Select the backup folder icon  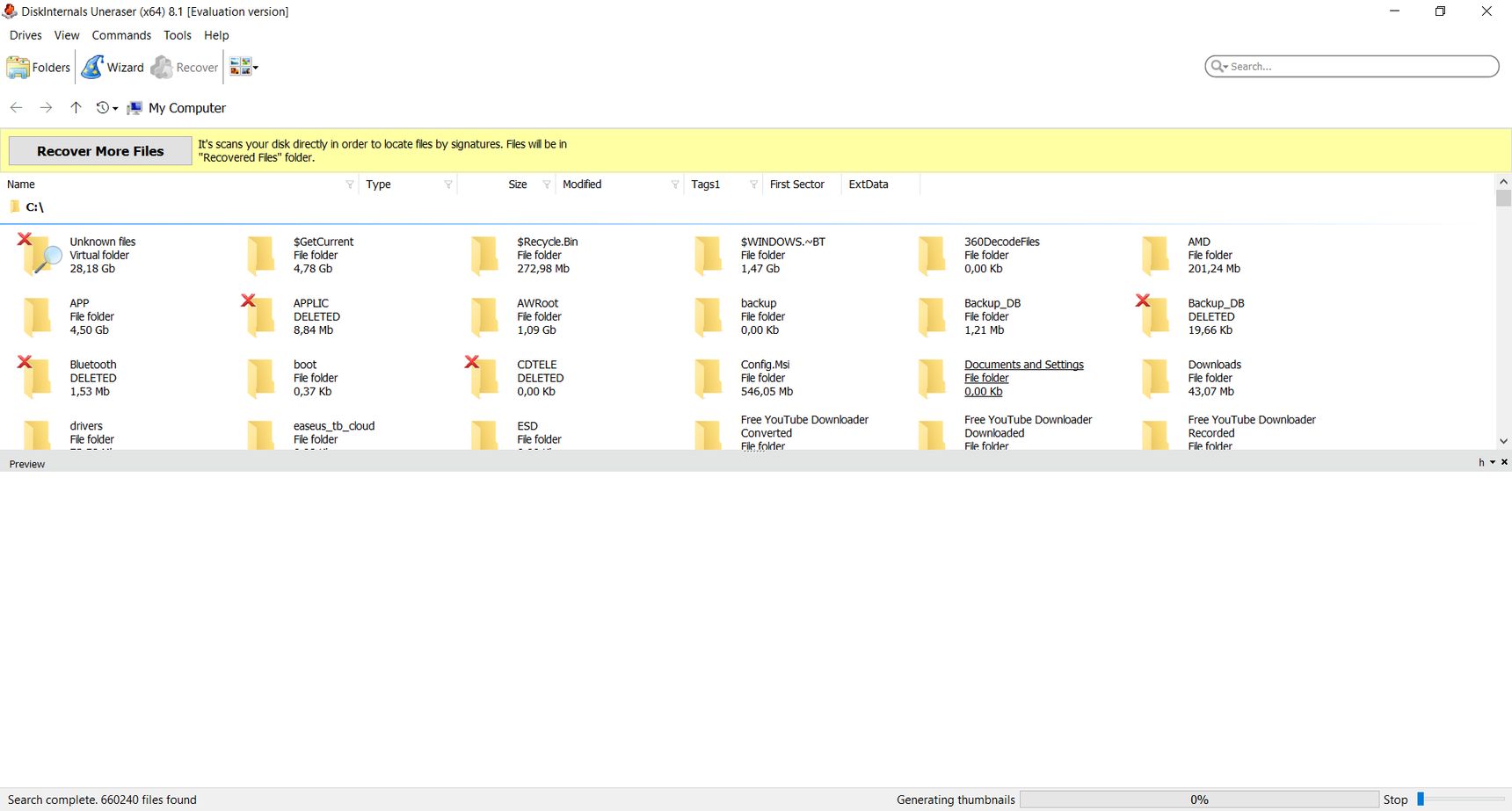[x=709, y=316]
